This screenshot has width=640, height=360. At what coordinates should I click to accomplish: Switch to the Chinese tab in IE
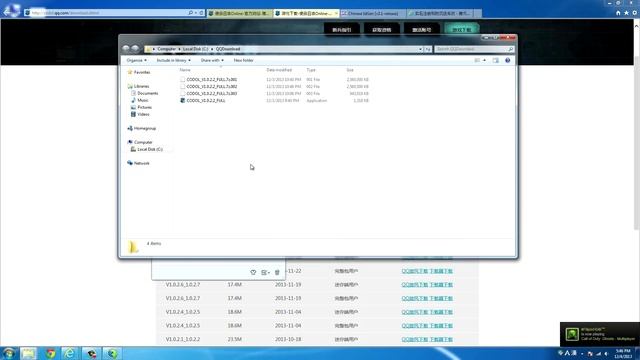(x=373, y=13)
